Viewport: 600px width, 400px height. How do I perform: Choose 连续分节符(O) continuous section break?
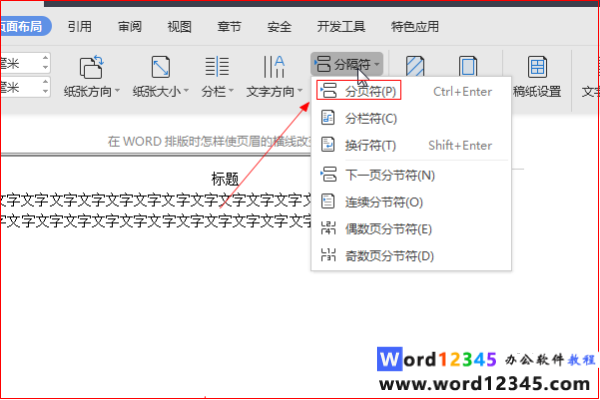[411, 202]
